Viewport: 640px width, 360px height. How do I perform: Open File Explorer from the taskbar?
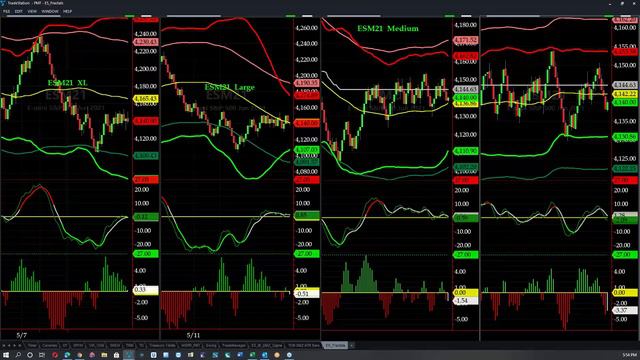tap(104, 355)
